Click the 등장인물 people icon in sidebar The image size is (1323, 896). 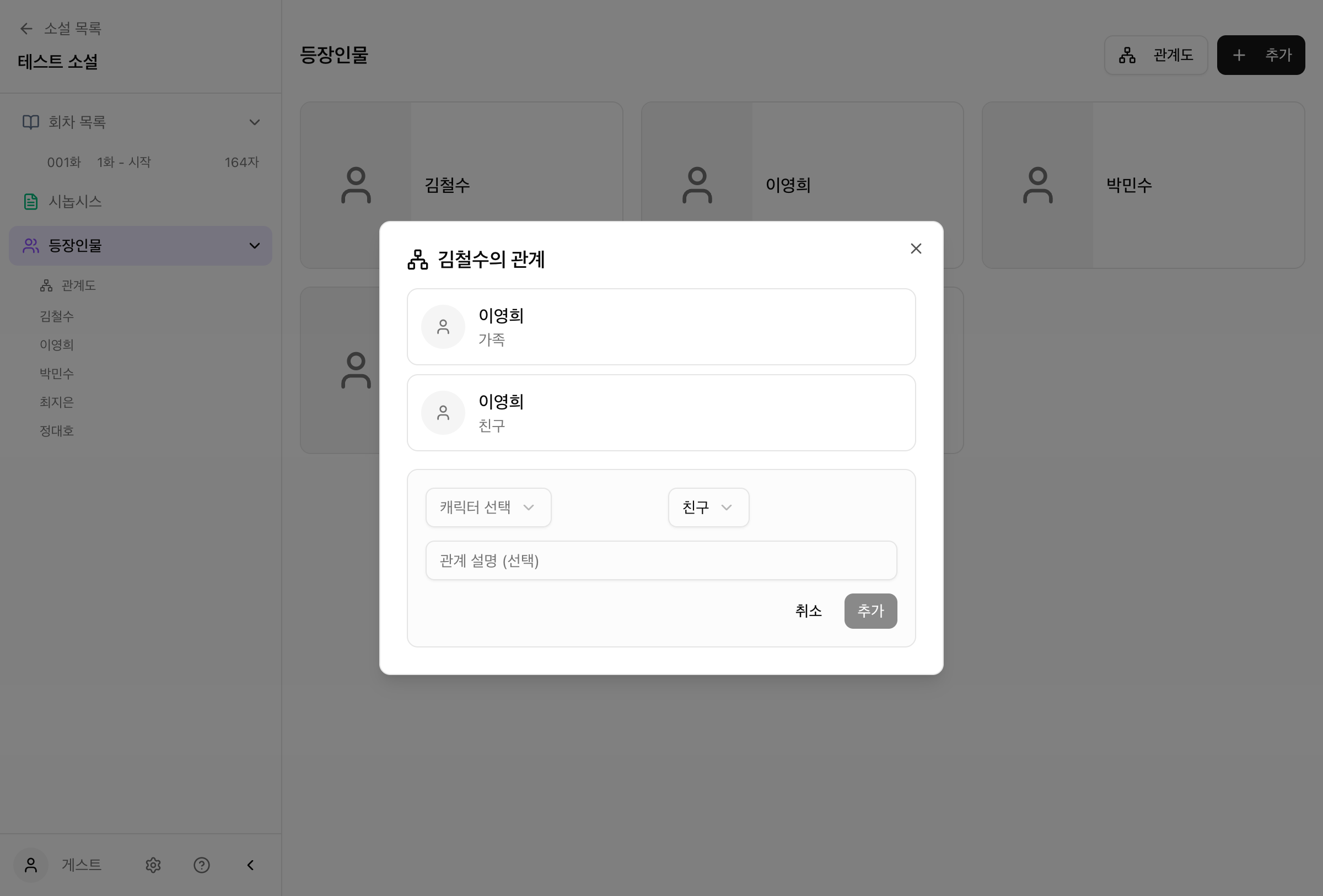30,245
